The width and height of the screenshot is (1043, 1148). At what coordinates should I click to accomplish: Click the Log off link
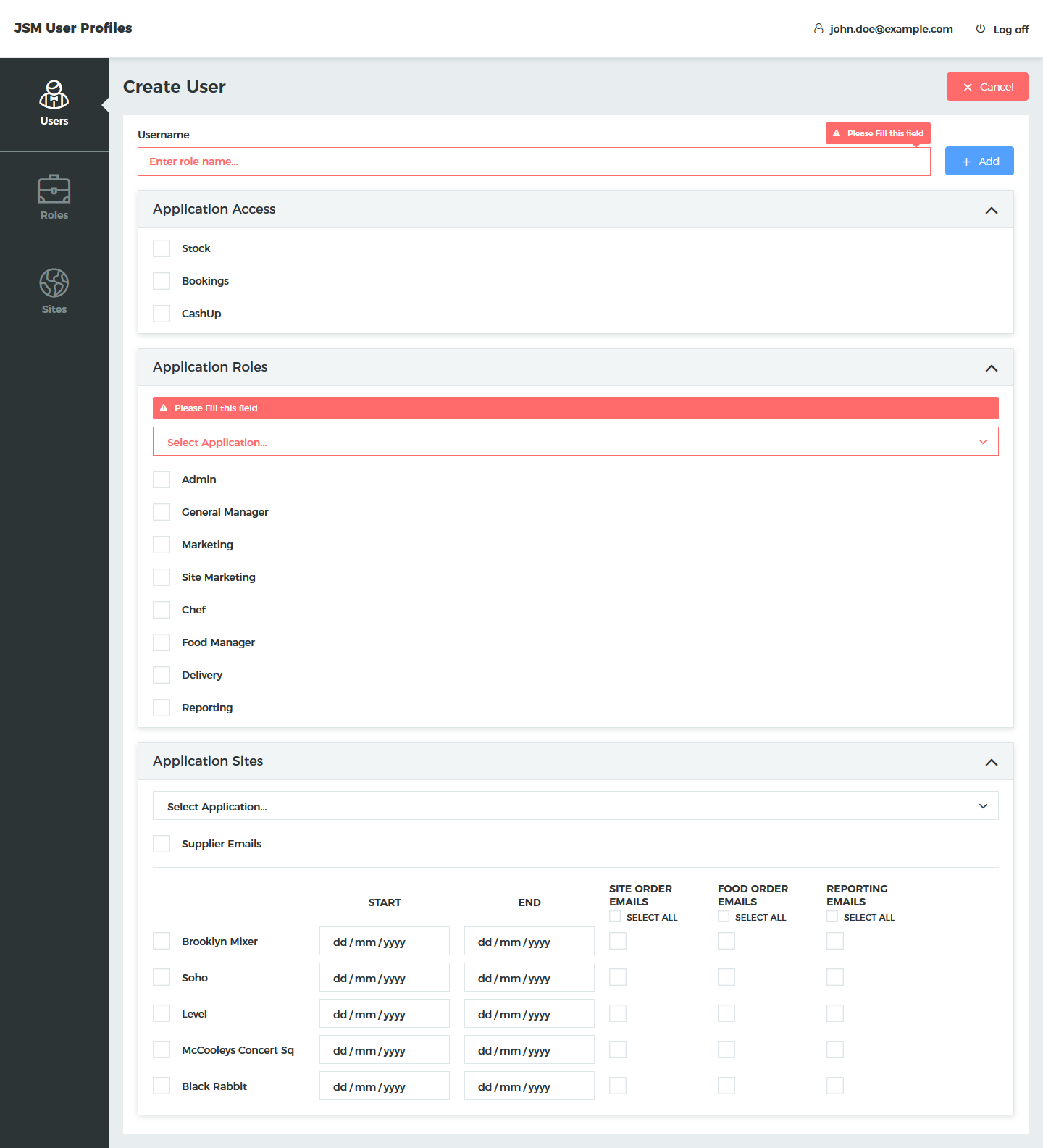click(1010, 30)
